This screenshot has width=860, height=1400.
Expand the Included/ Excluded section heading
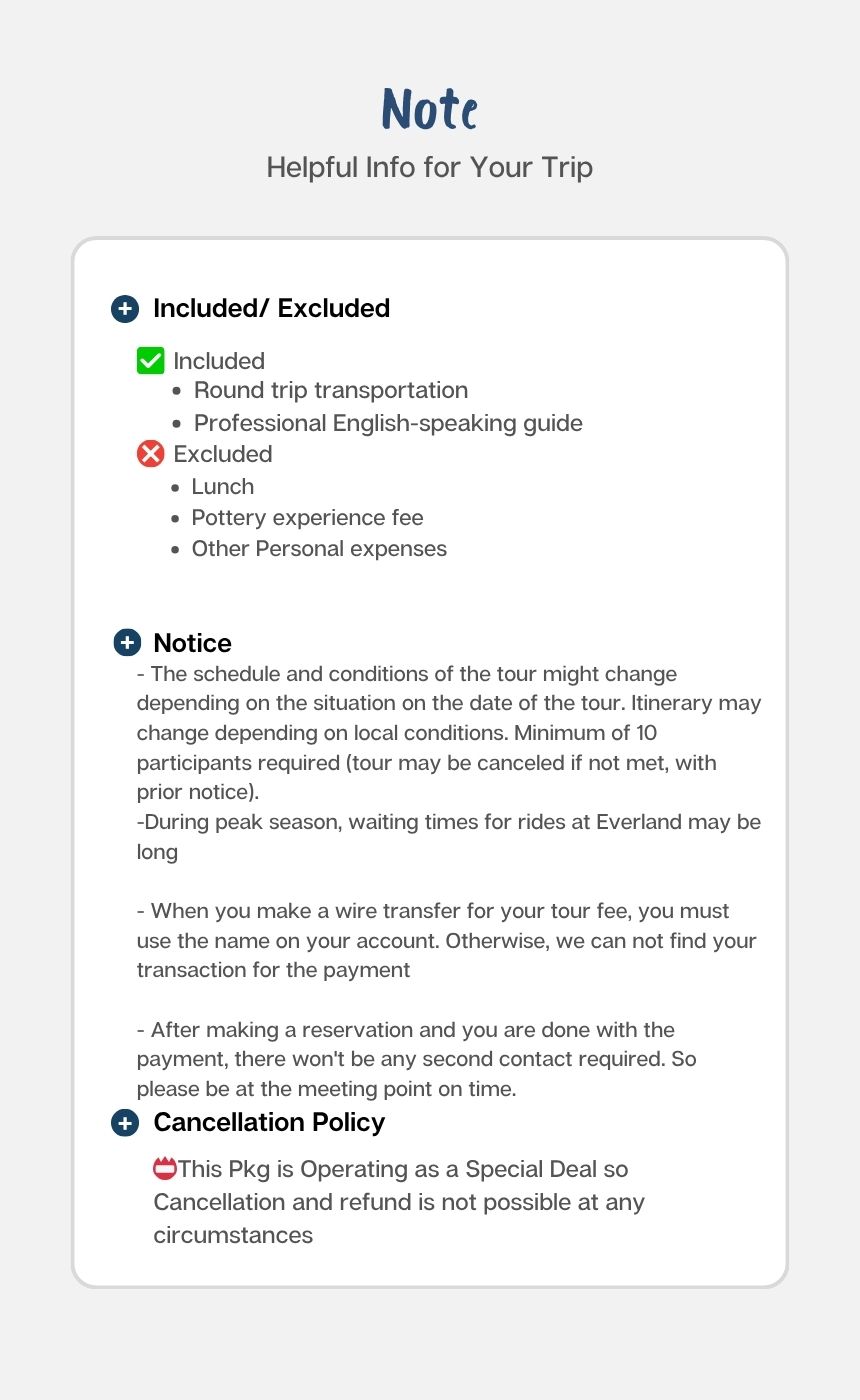pyautogui.click(x=271, y=309)
